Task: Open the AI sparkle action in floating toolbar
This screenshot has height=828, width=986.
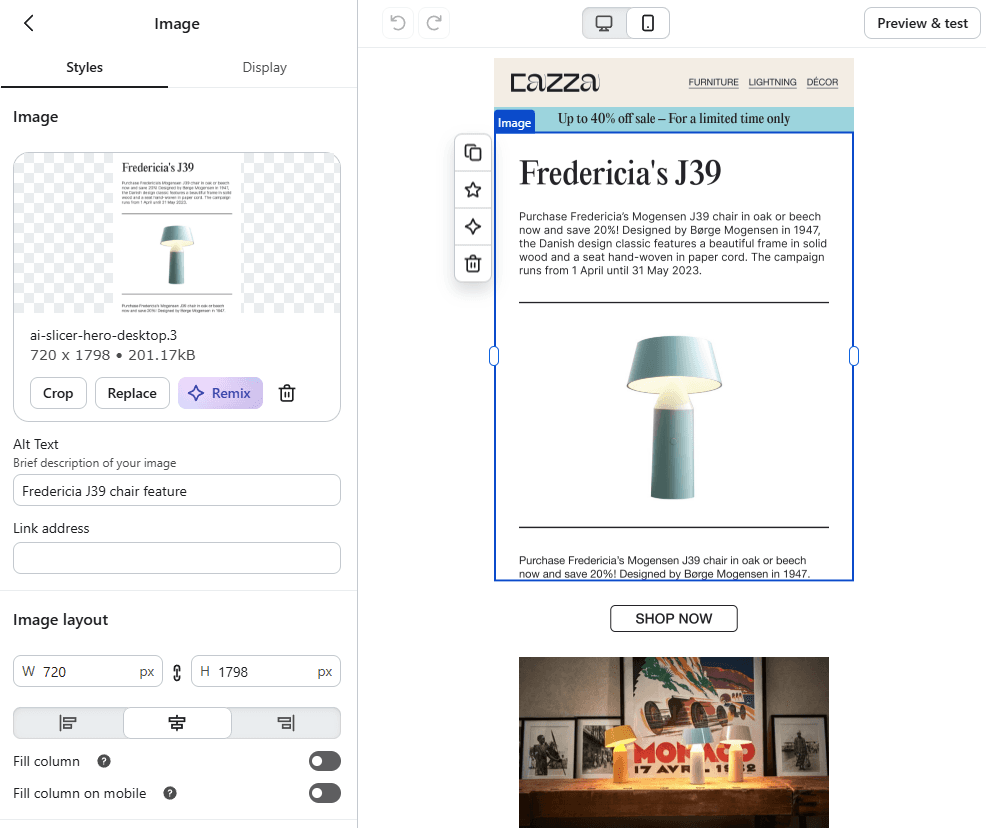Action: [x=473, y=226]
